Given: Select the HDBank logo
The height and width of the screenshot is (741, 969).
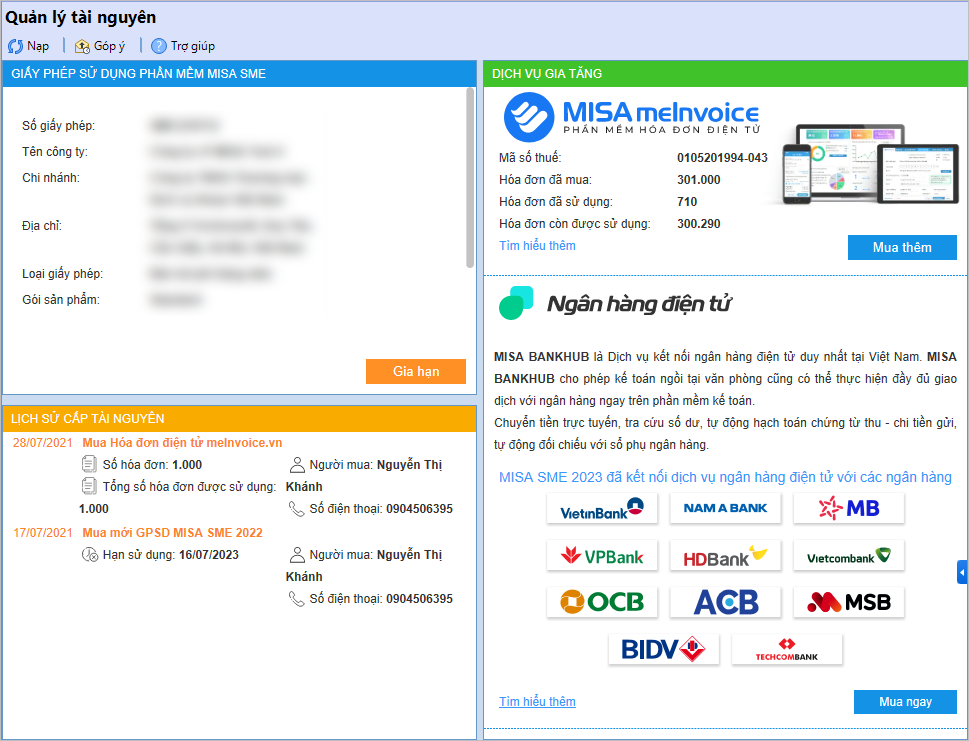Looking at the screenshot, I should tap(725, 555).
